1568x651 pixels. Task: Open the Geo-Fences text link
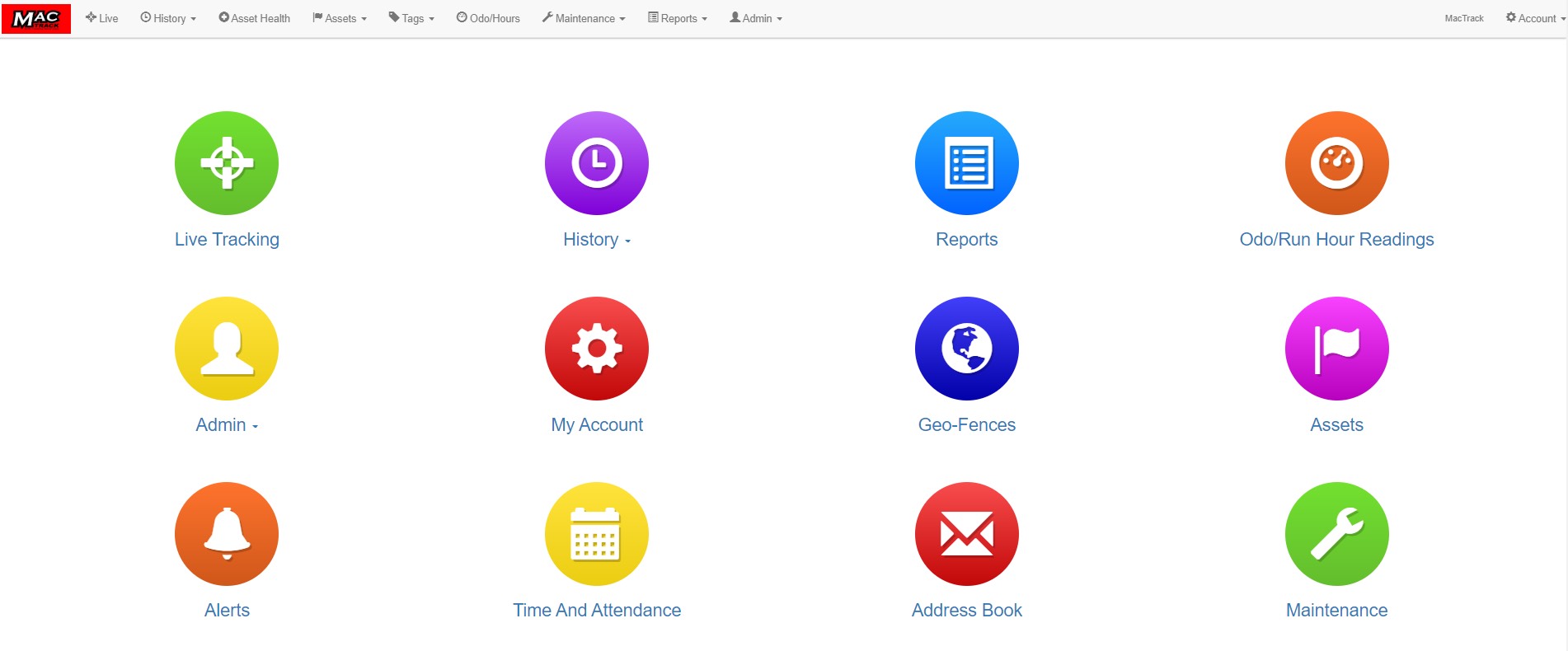pos(967,425)
